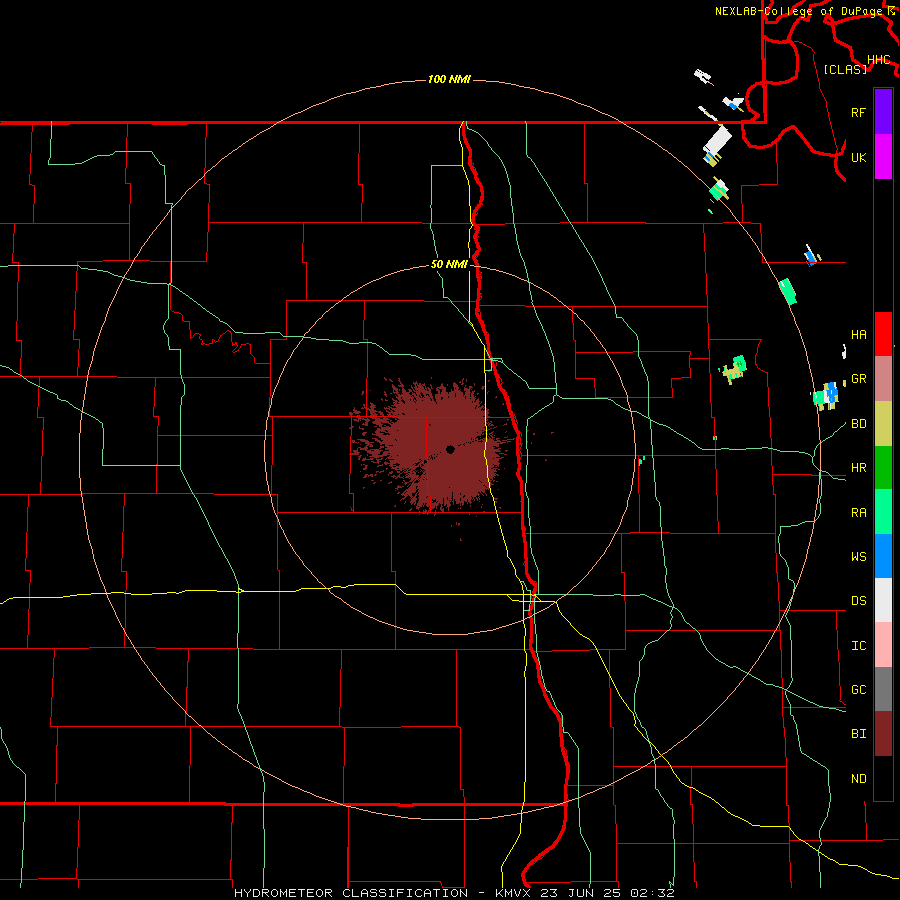
Task: Click the "HHC" product code text
Action: point(878,59)
